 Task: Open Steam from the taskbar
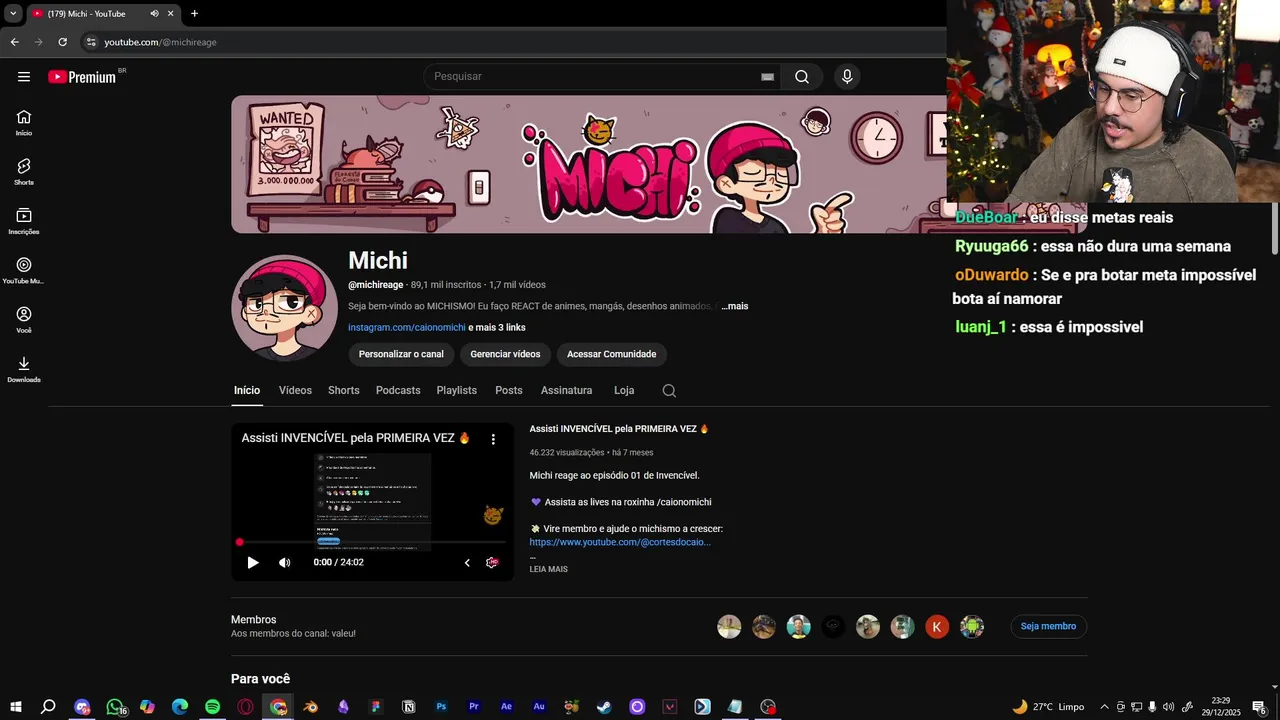coord(604,707)
